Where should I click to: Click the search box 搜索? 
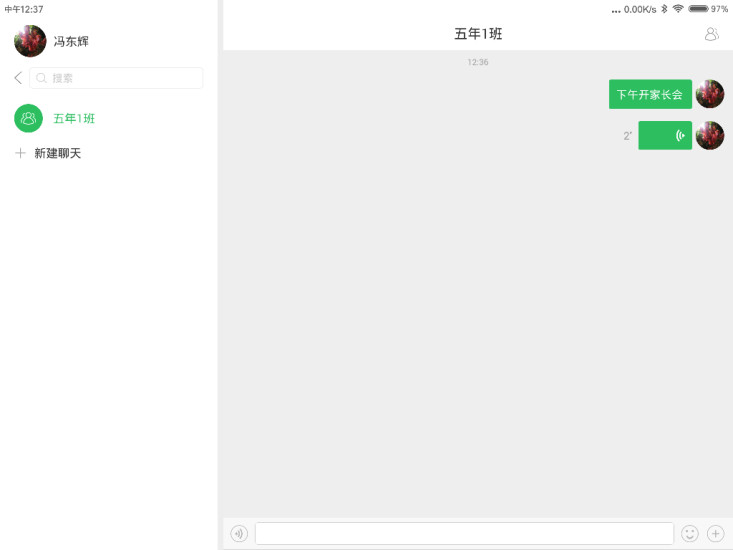coord(116,78)
